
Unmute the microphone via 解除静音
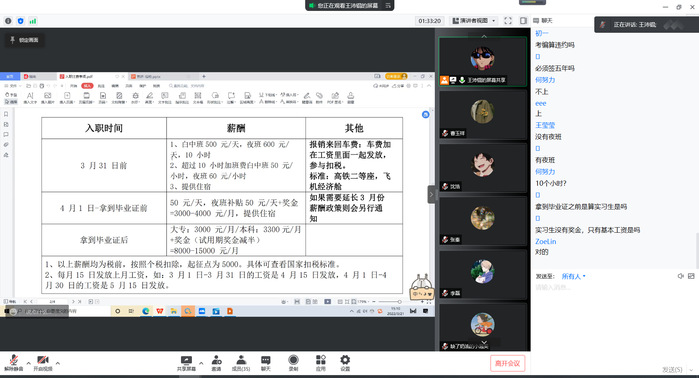click(13, 362)
